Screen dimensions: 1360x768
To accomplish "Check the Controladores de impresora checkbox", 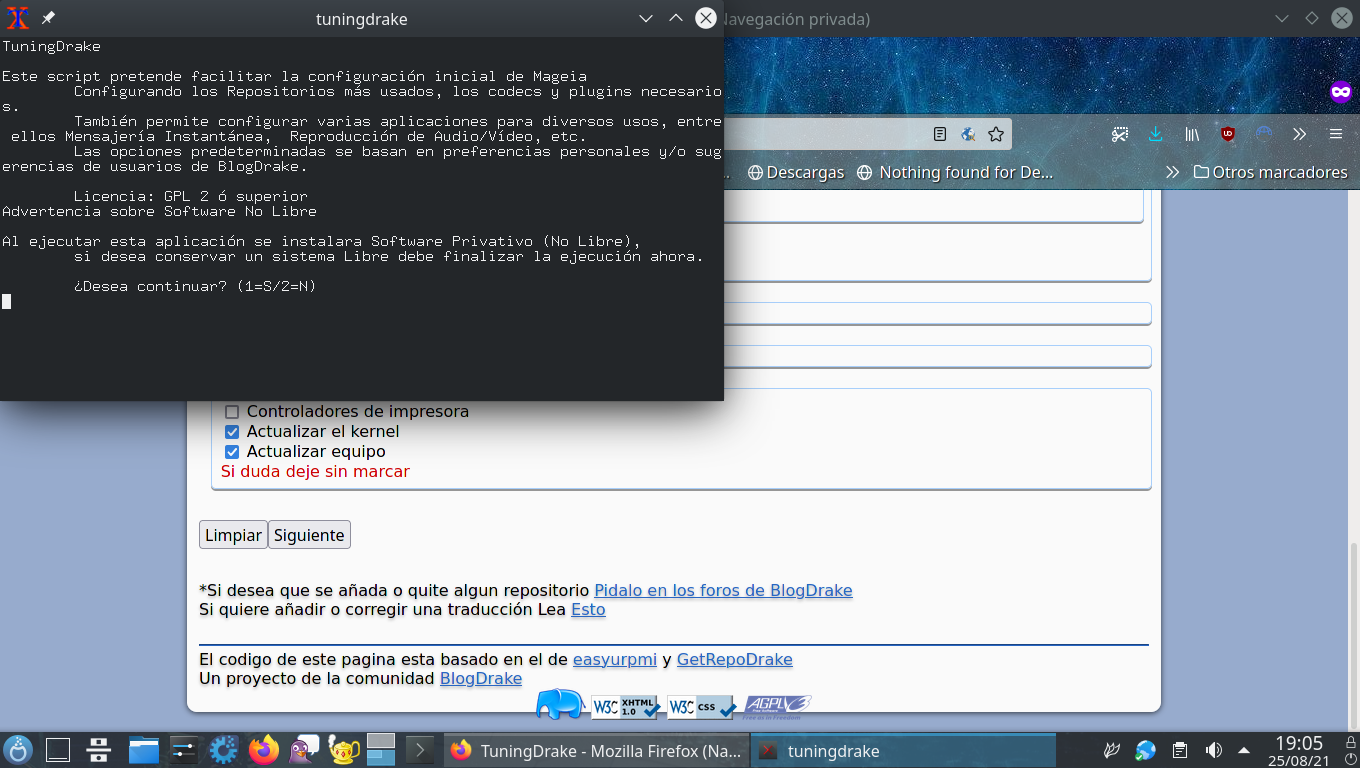I will click(x=232, y=412).
